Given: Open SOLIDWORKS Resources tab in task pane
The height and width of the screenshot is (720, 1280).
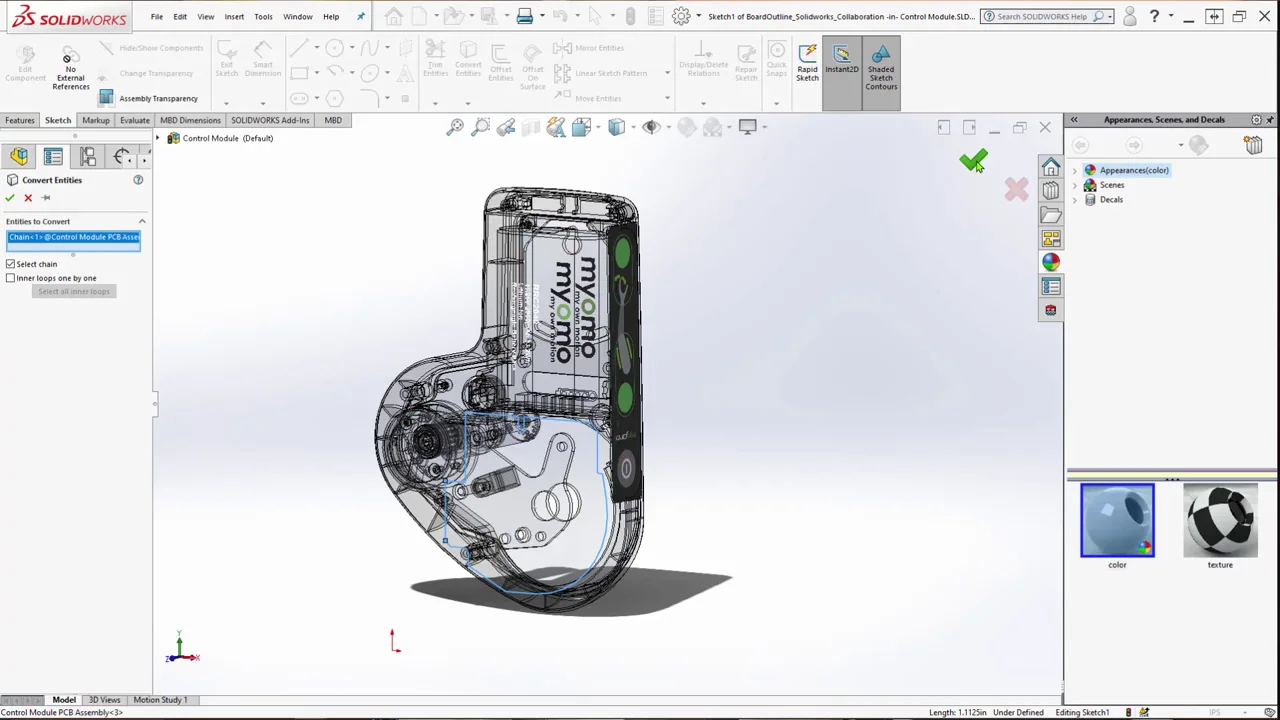Looking at the screenshot, I should point(1051,167).
